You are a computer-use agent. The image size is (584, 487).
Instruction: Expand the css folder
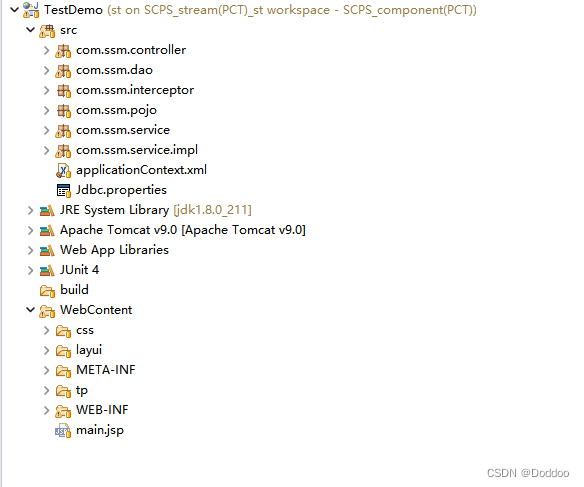click(46, 330)
